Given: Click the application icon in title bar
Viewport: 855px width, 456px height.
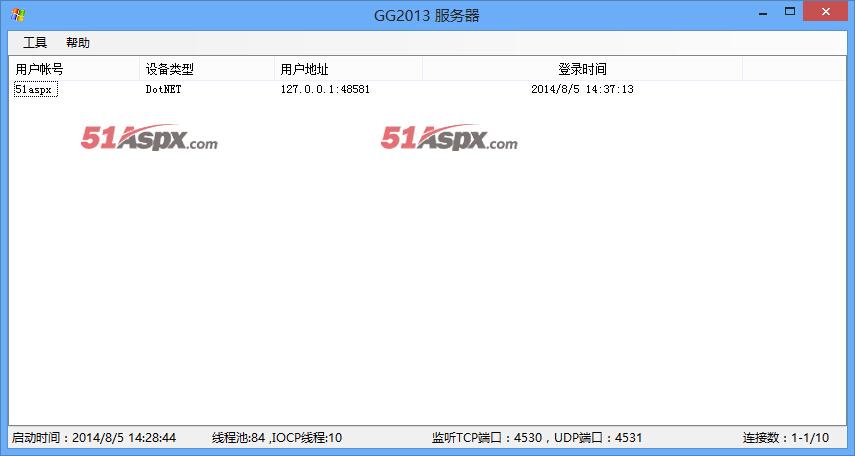Looking at the screenshot, I should (17, 15).
